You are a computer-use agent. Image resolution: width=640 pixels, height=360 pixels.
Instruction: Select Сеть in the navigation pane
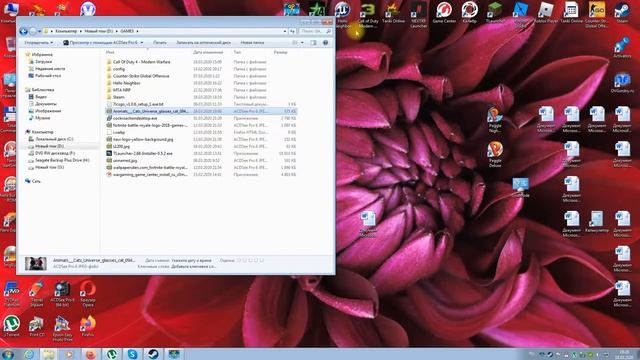click(36, 181)
